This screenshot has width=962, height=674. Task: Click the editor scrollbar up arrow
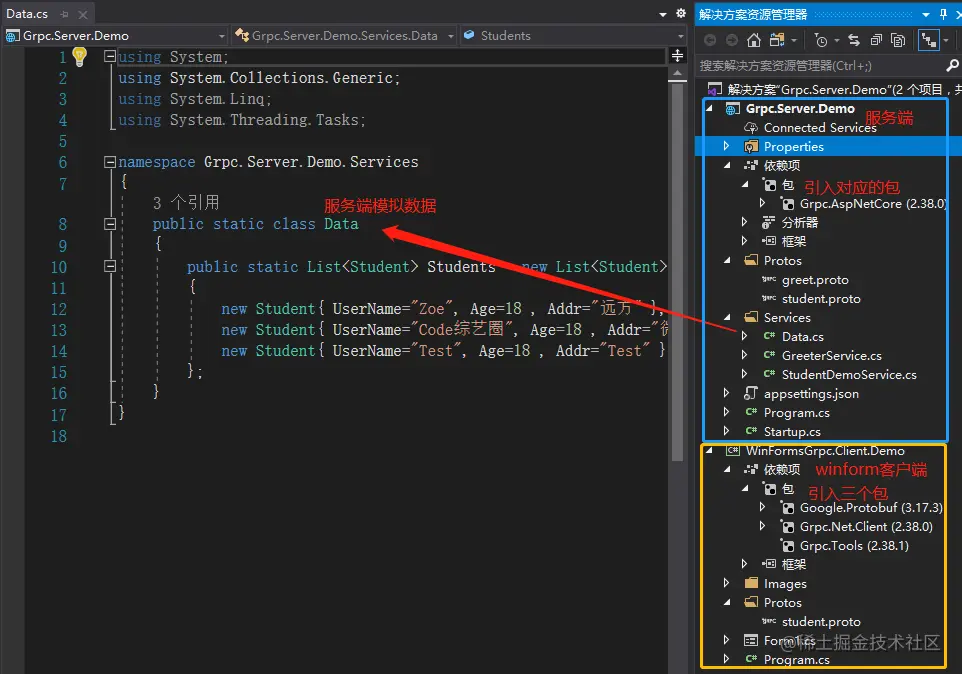677,73
